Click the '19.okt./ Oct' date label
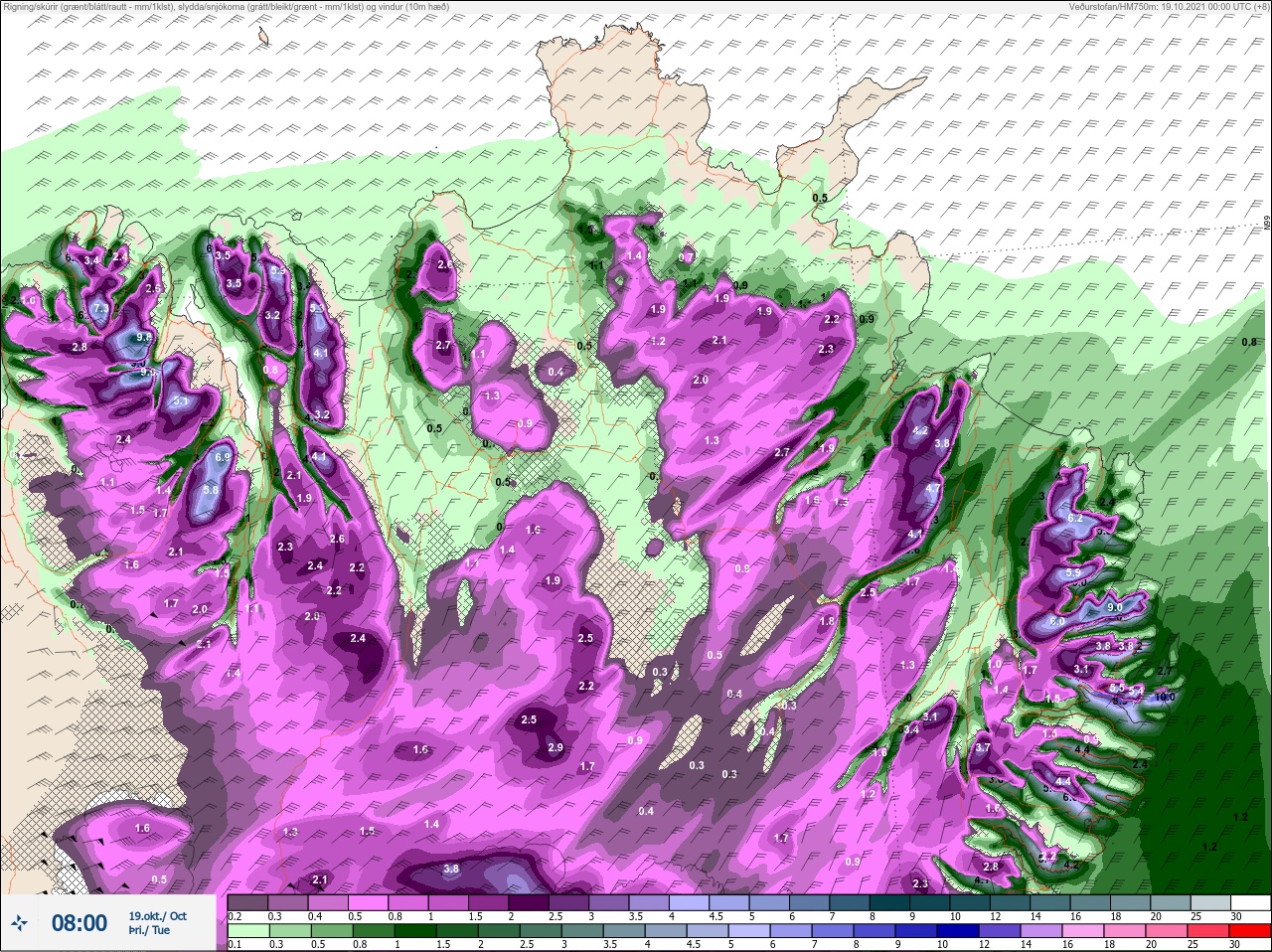1272x952 pixels. (x=158, y=916)
